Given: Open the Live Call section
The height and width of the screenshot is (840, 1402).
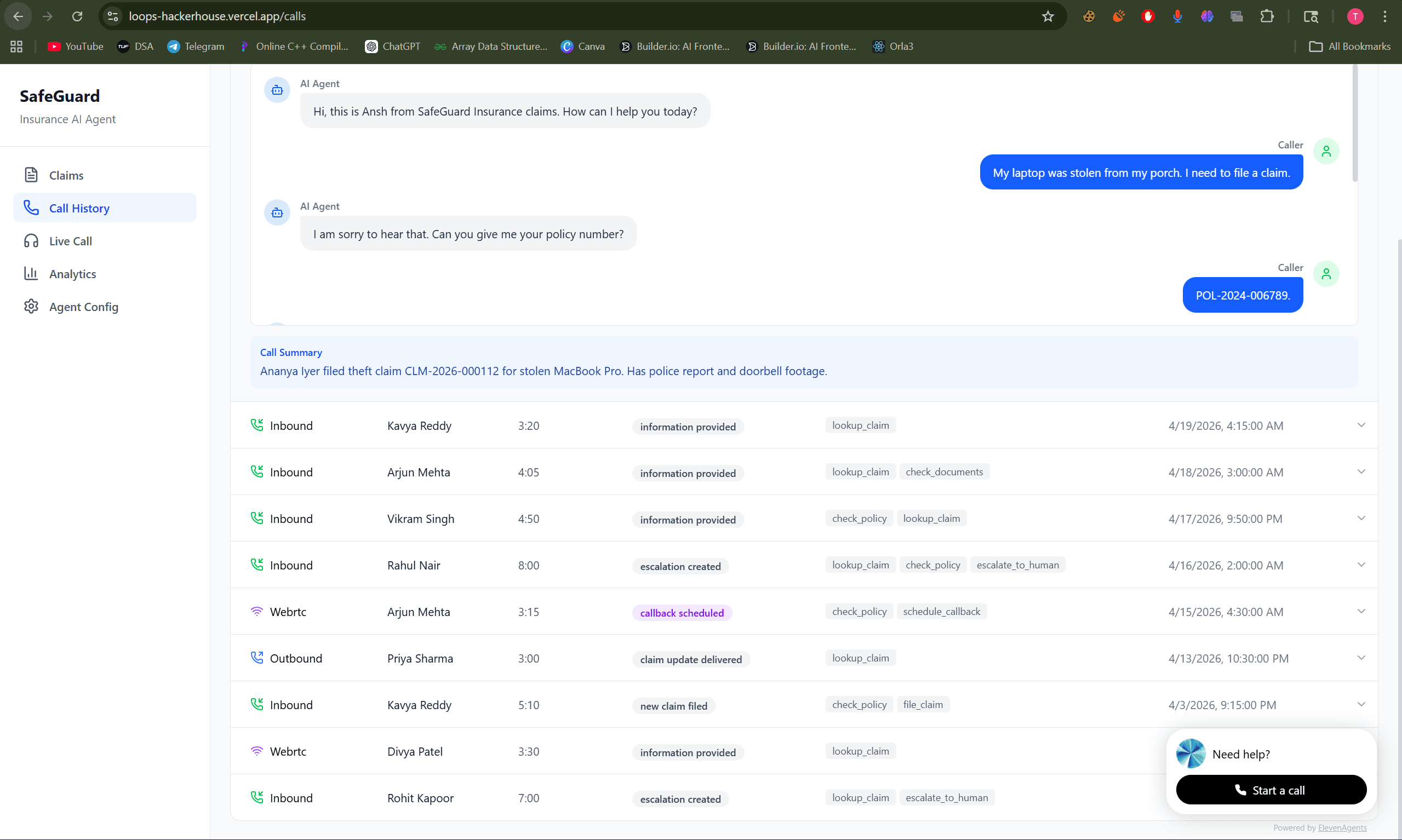Looking at the screenshot, I should 105,241.
